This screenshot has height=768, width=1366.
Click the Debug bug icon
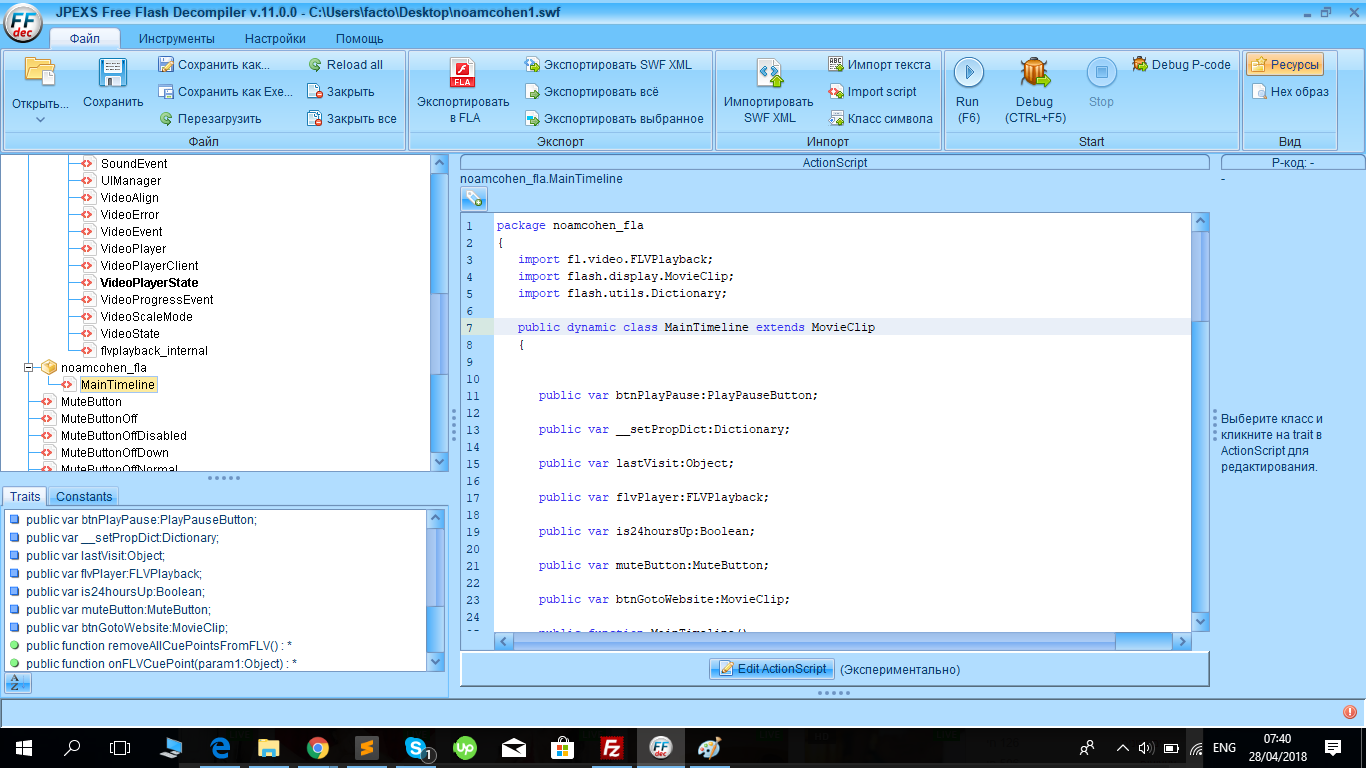[x=1034, y=72]
